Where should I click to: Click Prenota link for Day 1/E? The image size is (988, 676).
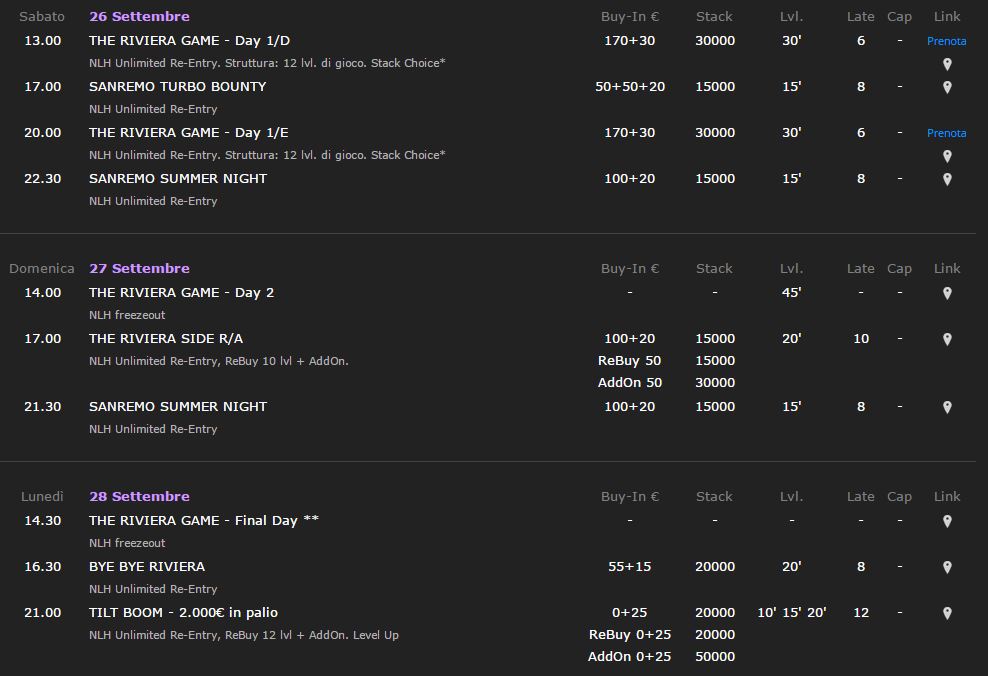coord(946,133)
